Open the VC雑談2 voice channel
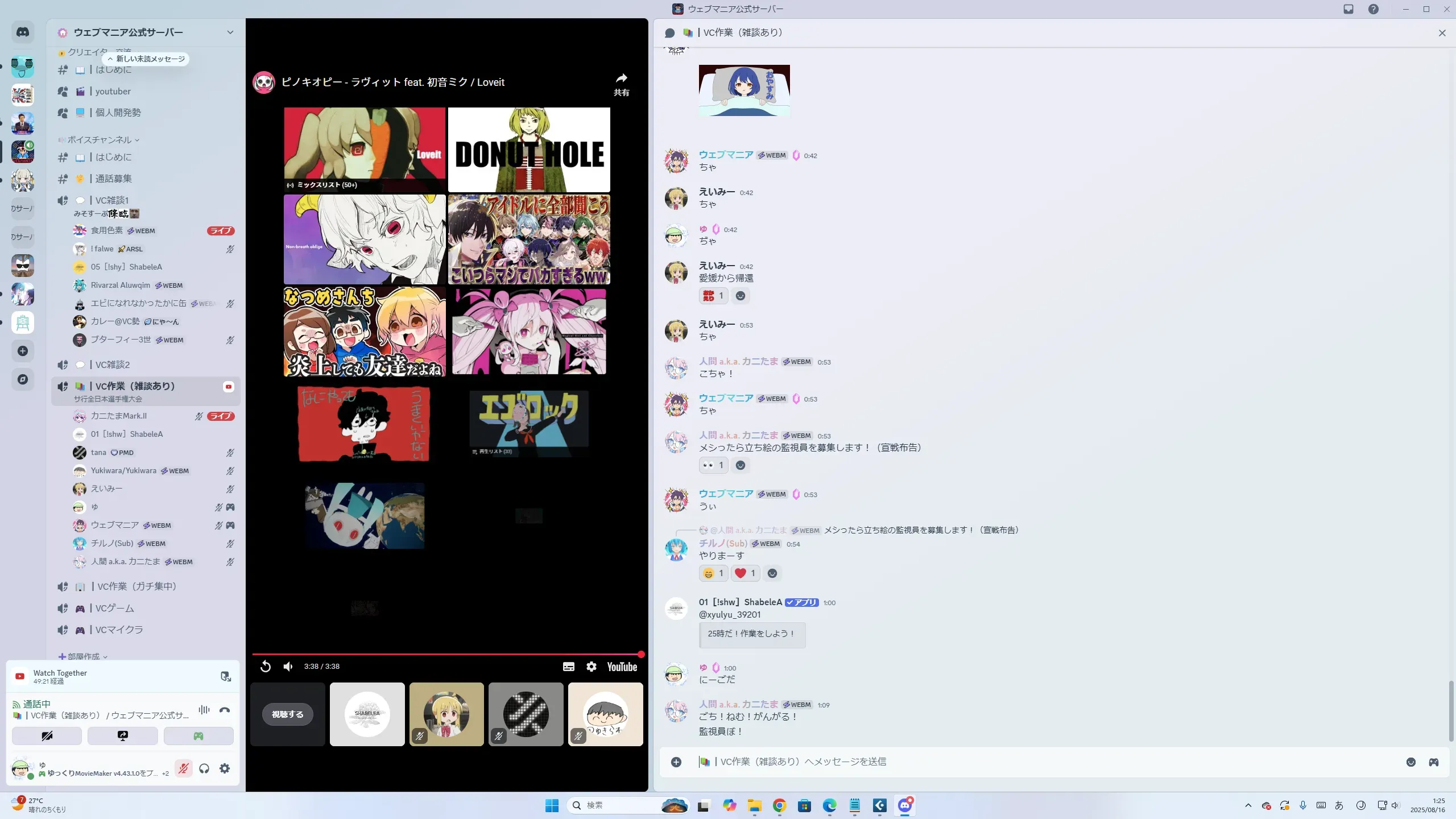The image size is (1456, 819). 113,365
